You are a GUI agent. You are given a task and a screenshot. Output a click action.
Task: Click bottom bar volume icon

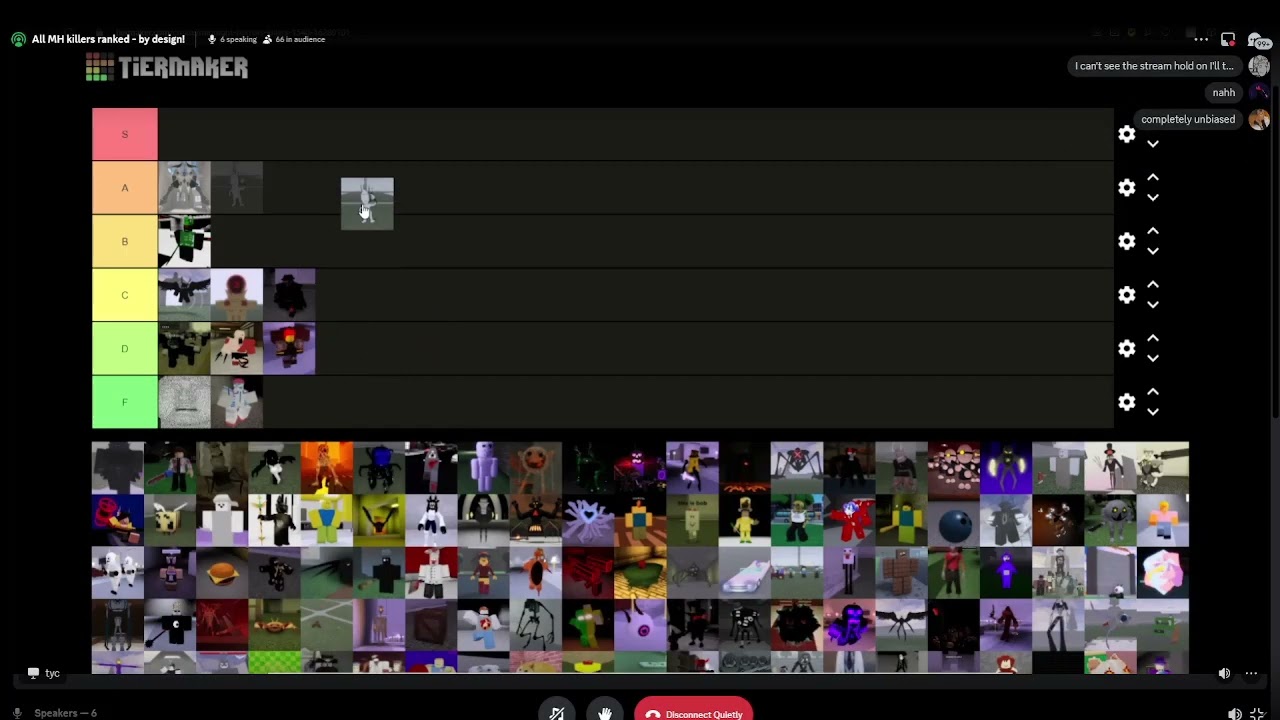(1235, 714)
